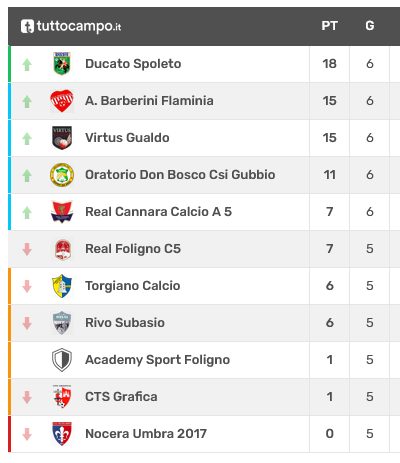Click the Torgiano Calcio shield crest
Image resolution: width=400 pixels, height=463 pixels.
click(62, 286)
